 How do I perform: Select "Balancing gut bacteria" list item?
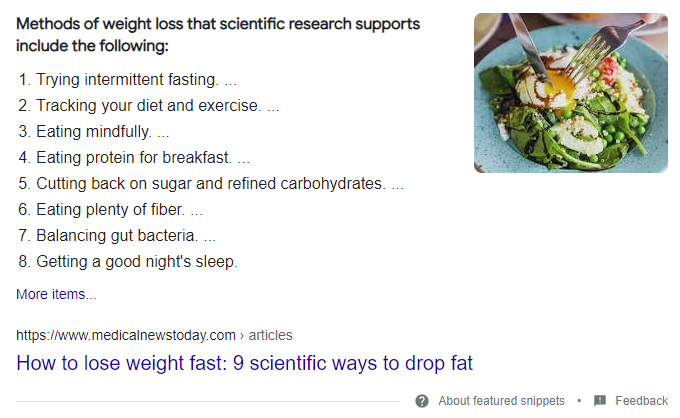point(116,236)
